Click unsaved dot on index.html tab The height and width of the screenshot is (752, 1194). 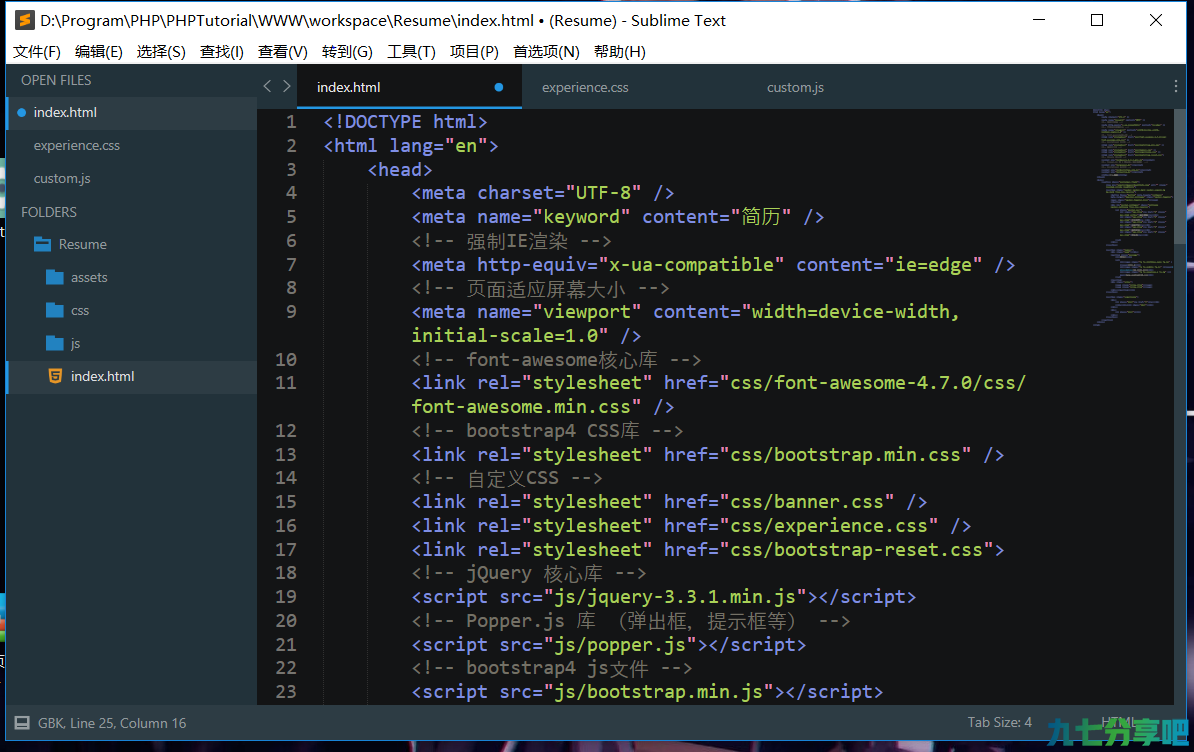pyautogui.click(x=499, y=88)
